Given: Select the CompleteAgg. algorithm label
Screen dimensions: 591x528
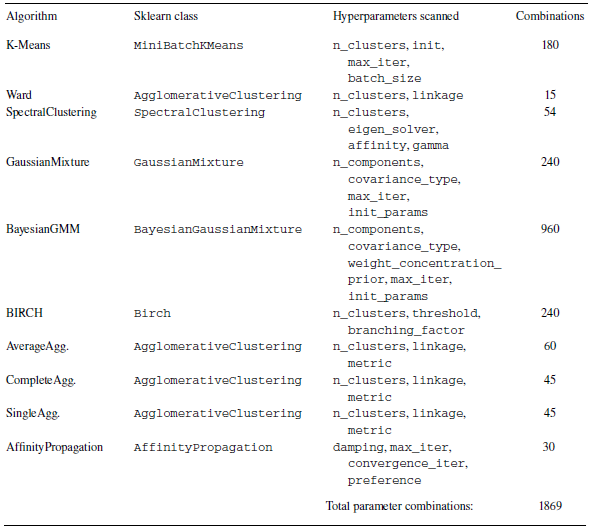Looking at the screenshot, I should pyautogui.click(x=41, y=380).
